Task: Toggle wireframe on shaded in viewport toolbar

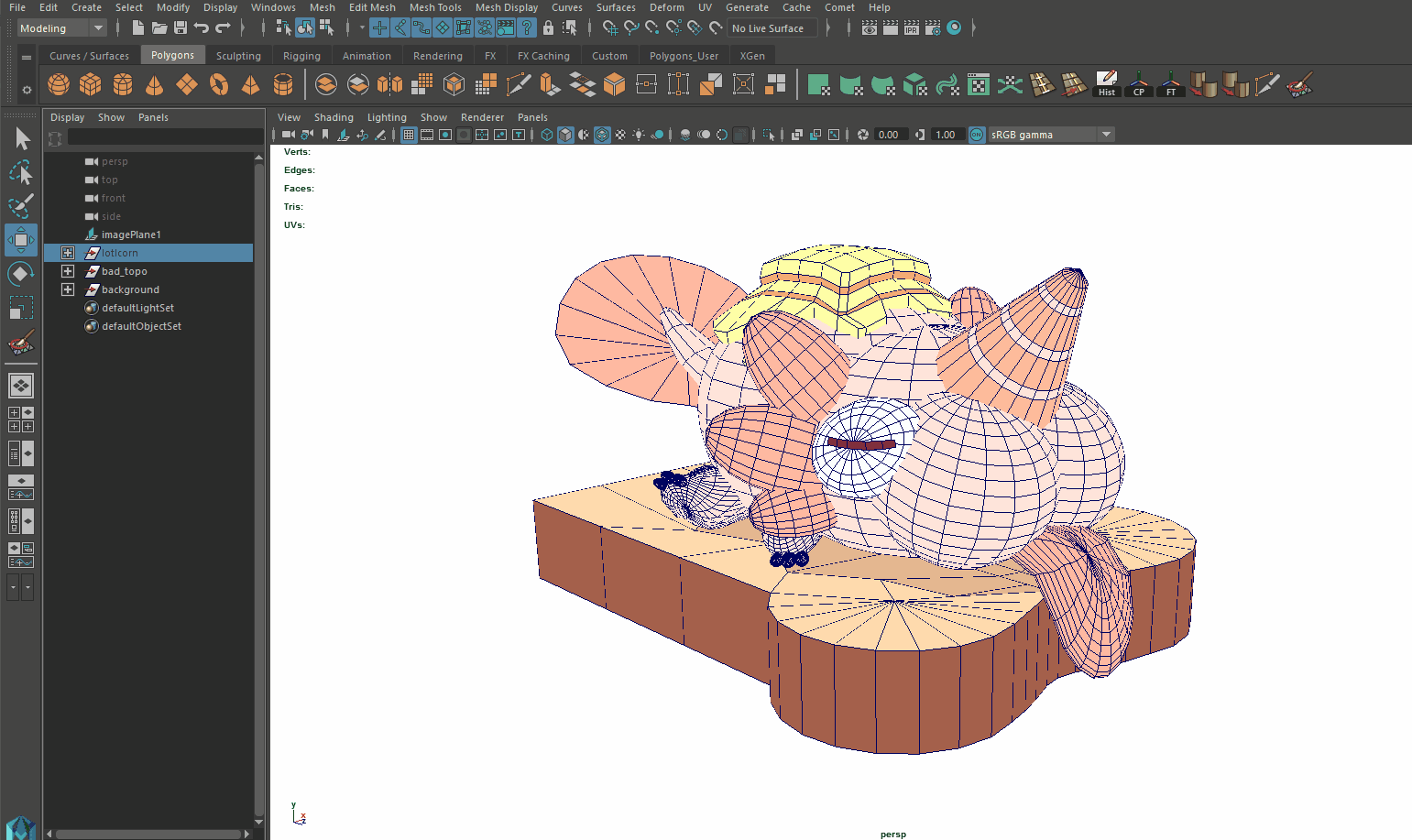Action: point(602,135)
